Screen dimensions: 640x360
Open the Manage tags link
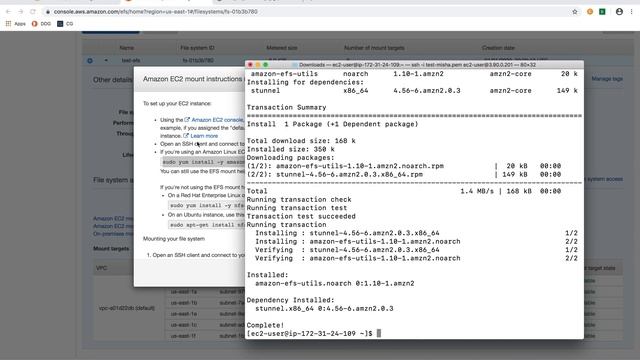tap(607, 79)
